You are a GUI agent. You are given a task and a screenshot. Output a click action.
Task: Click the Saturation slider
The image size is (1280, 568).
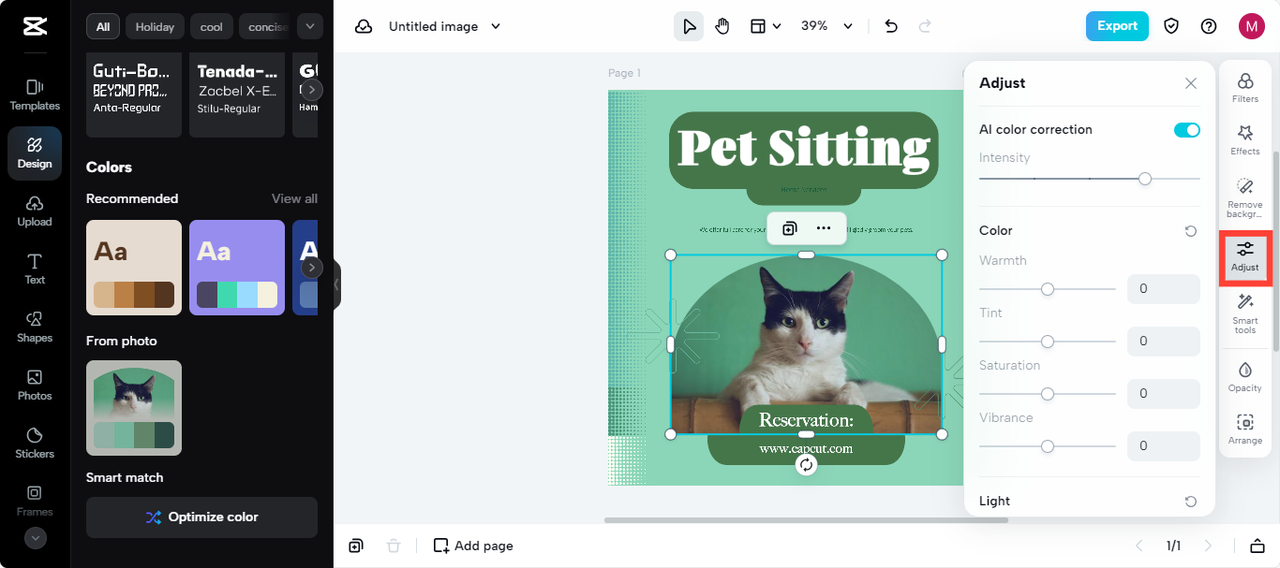pyautogui.click(x=1047, y=394)
